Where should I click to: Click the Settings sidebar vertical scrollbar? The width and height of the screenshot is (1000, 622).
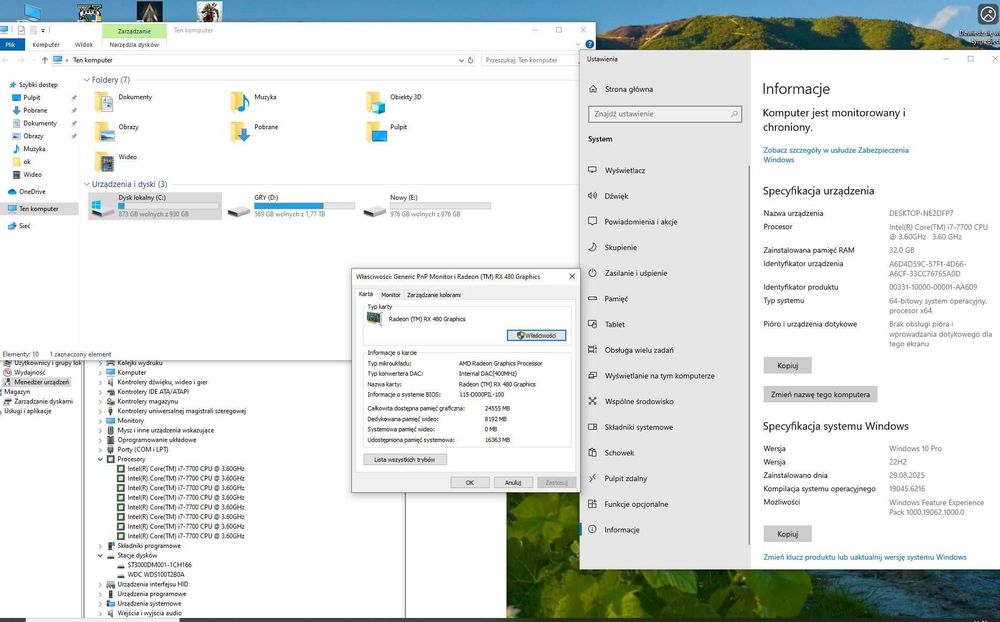pos(749,354)
